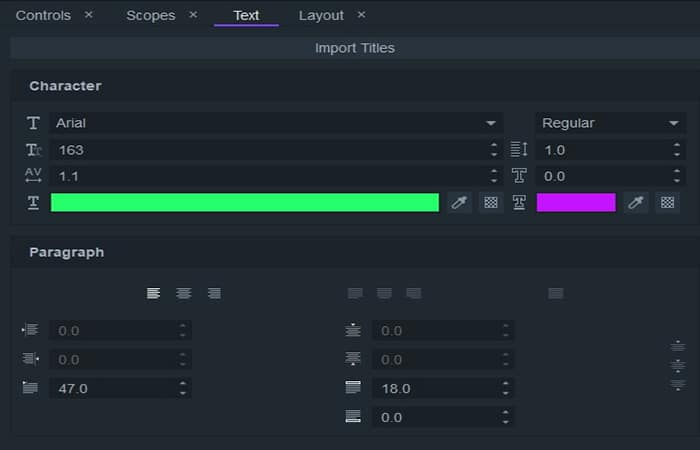
Task: Click the text fill transparency checker icon
Action: pyautogui.click(x=490, y=203)
